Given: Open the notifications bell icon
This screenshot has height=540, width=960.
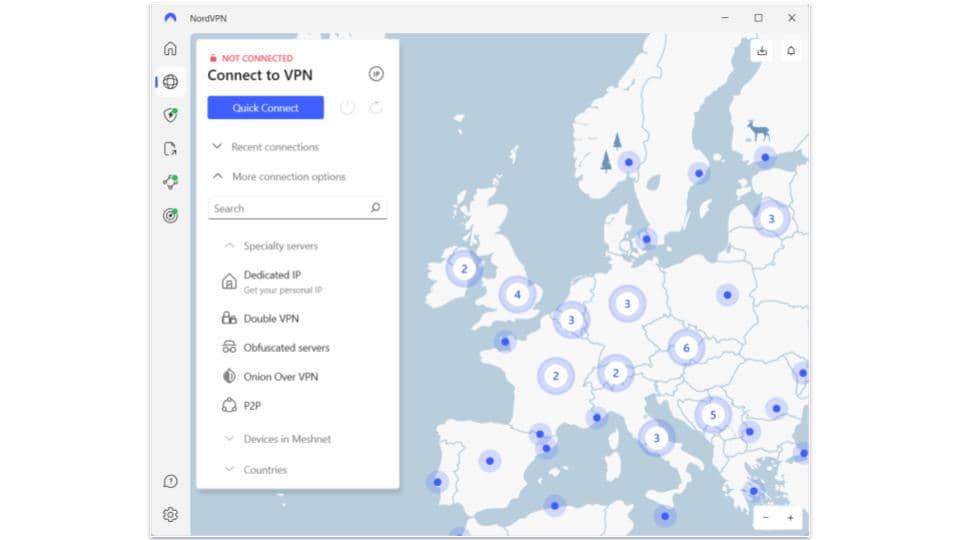Looking at the screenshot, I should coord(791,51).
